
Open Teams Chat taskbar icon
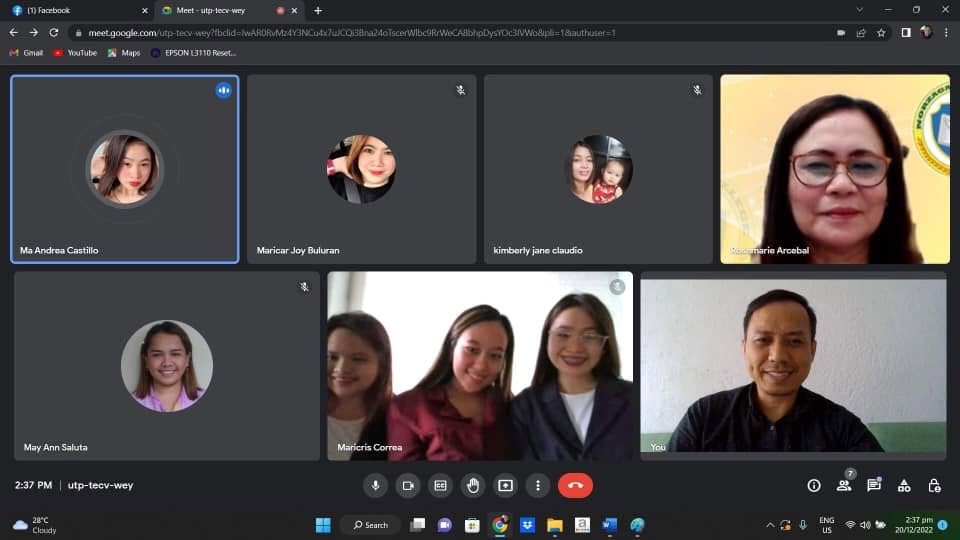point(445,525)
